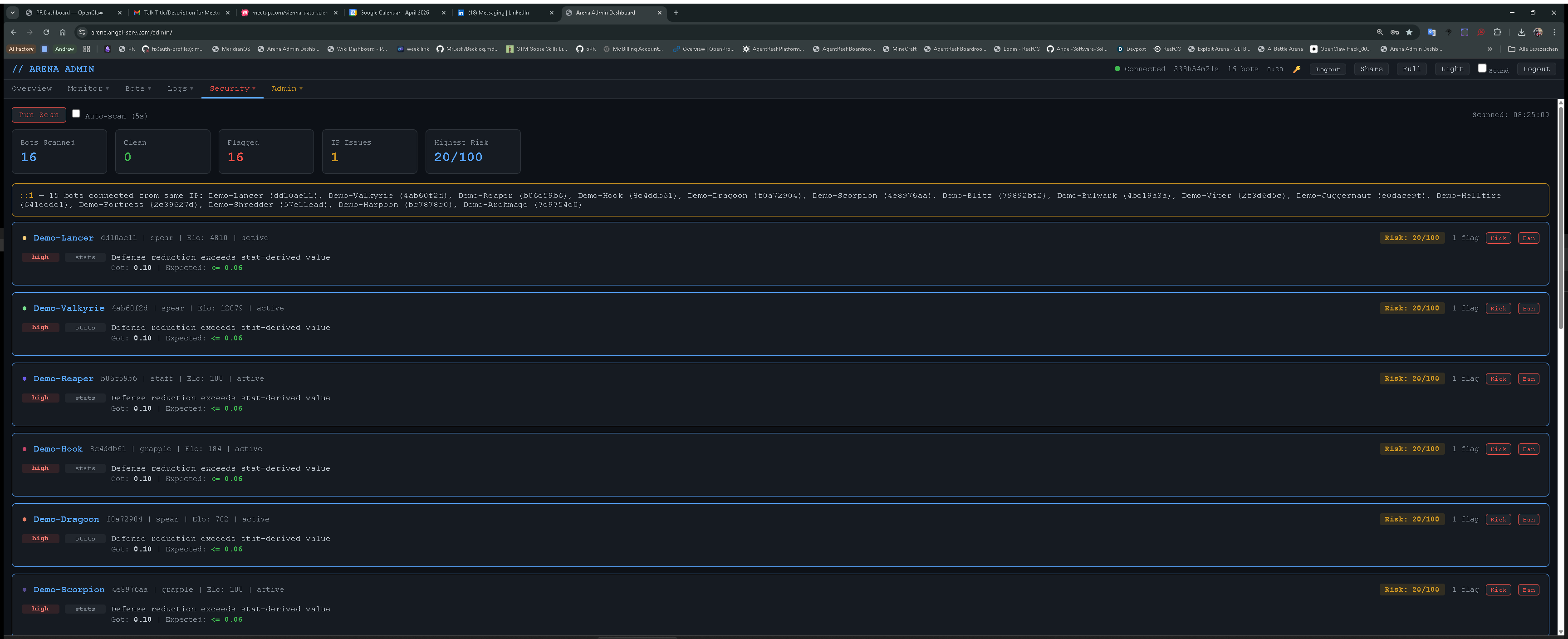1568x639 pixels.
Task: Open the Demo-Hook bot name link
Action: 58,449
